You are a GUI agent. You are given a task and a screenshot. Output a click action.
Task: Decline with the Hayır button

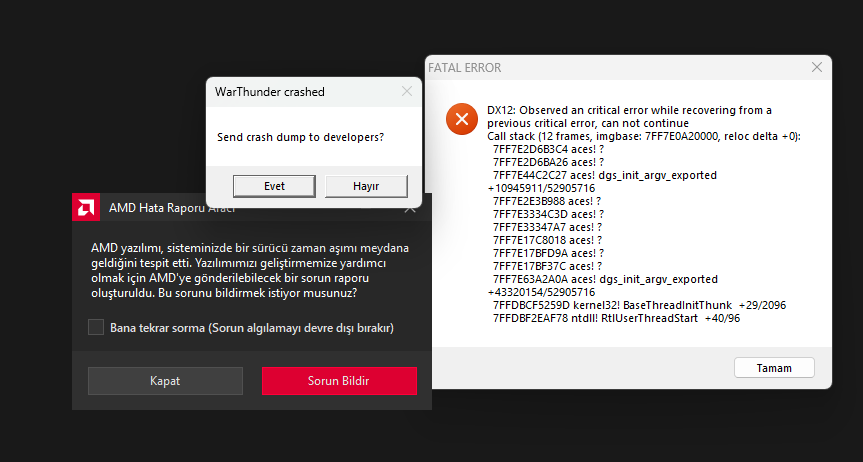tap(366, 186)
